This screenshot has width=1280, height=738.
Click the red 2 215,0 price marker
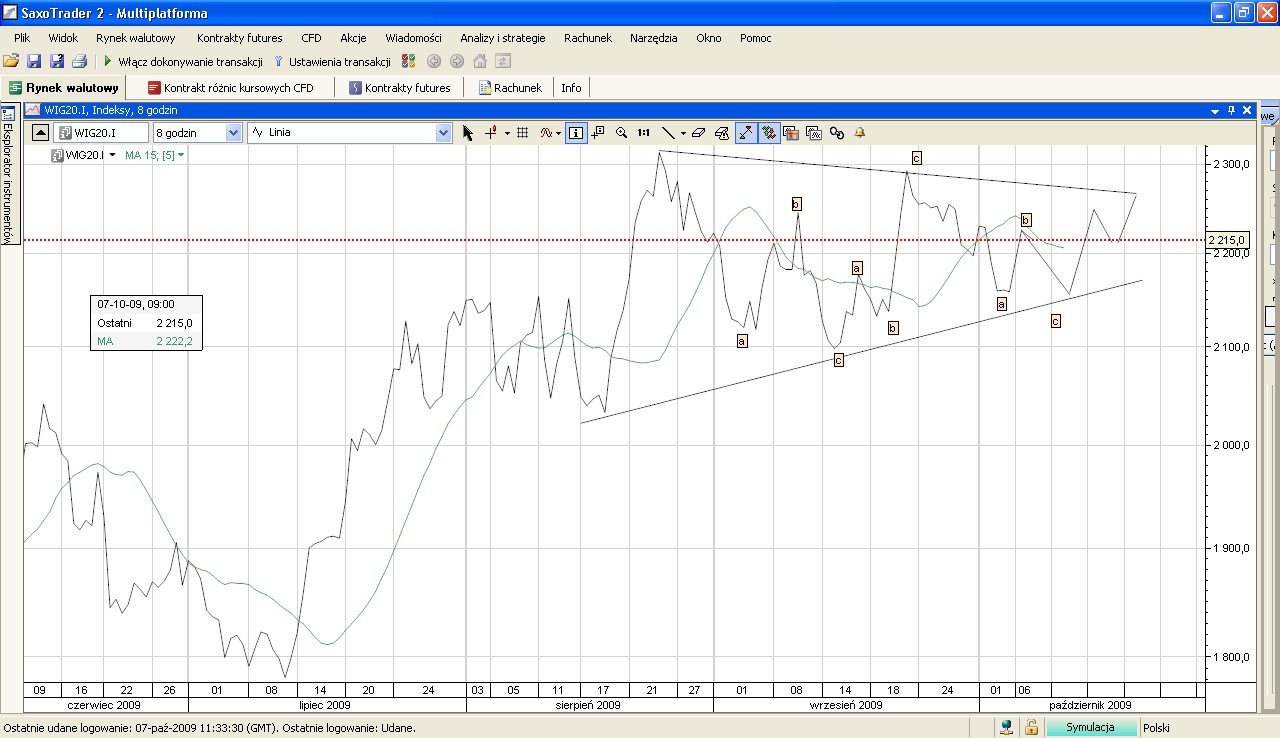(x=1227, y=240)
